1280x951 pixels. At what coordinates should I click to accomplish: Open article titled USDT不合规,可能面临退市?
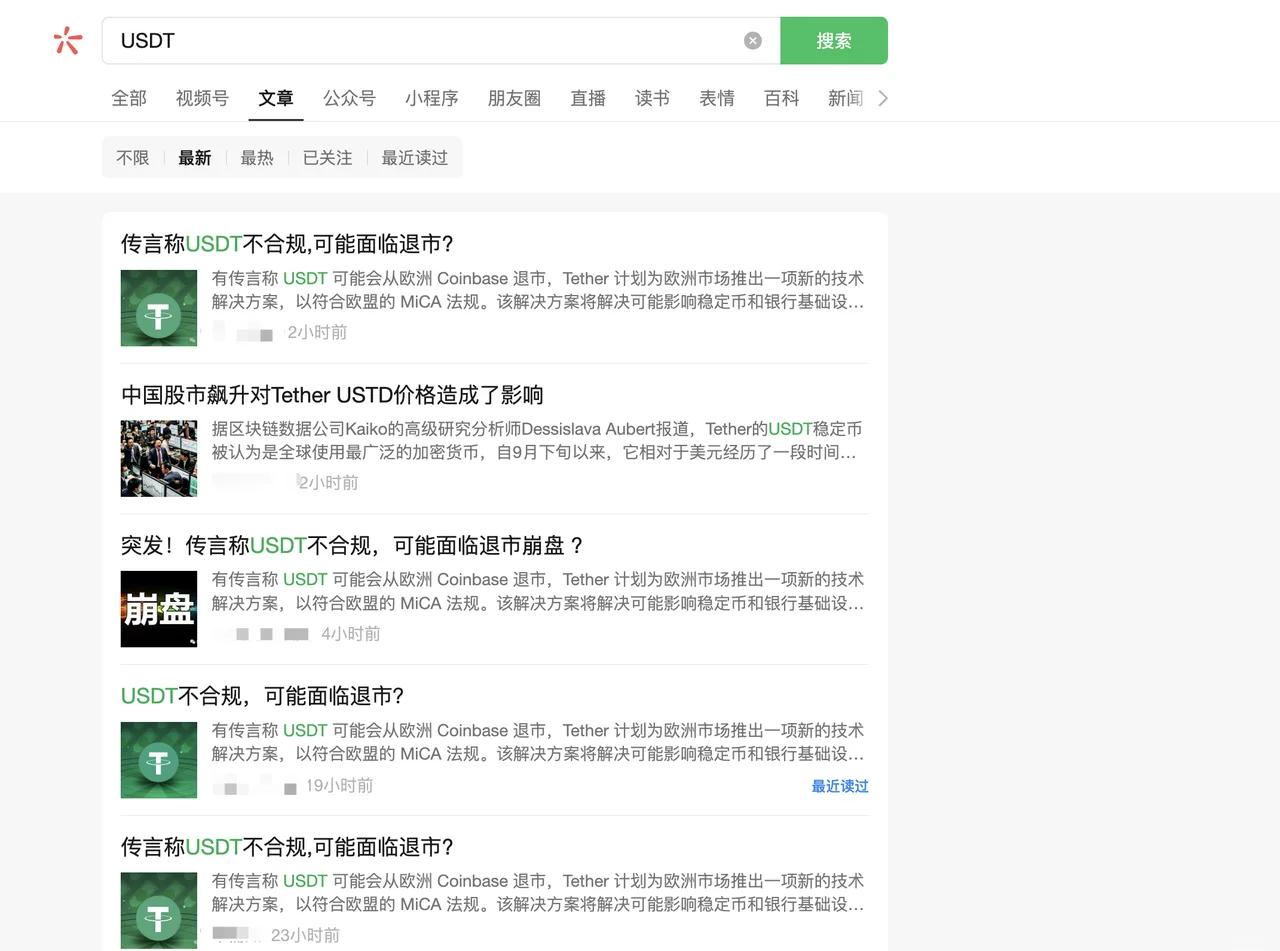click(x=262, y=696)
